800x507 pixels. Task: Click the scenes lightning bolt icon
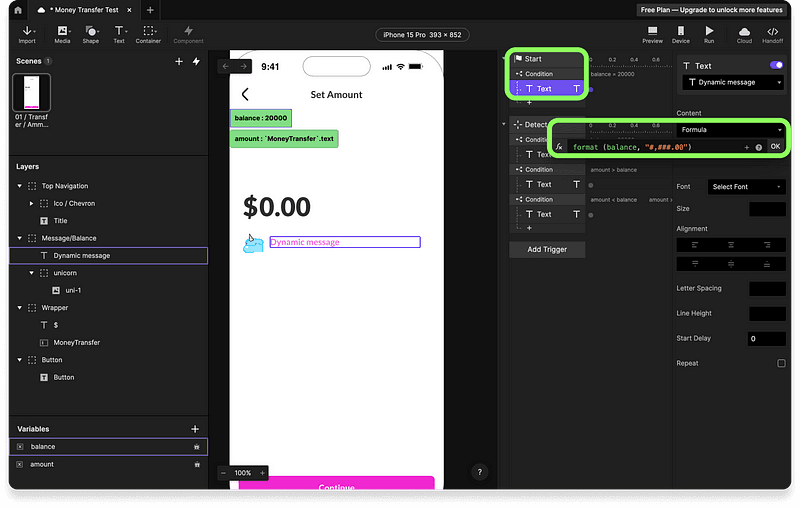point(196,61)
